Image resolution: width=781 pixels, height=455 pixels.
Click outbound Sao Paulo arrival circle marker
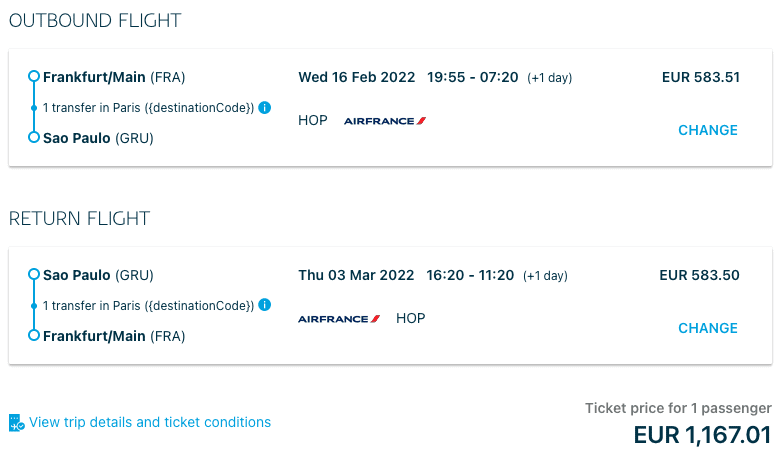tap(34, 137)
